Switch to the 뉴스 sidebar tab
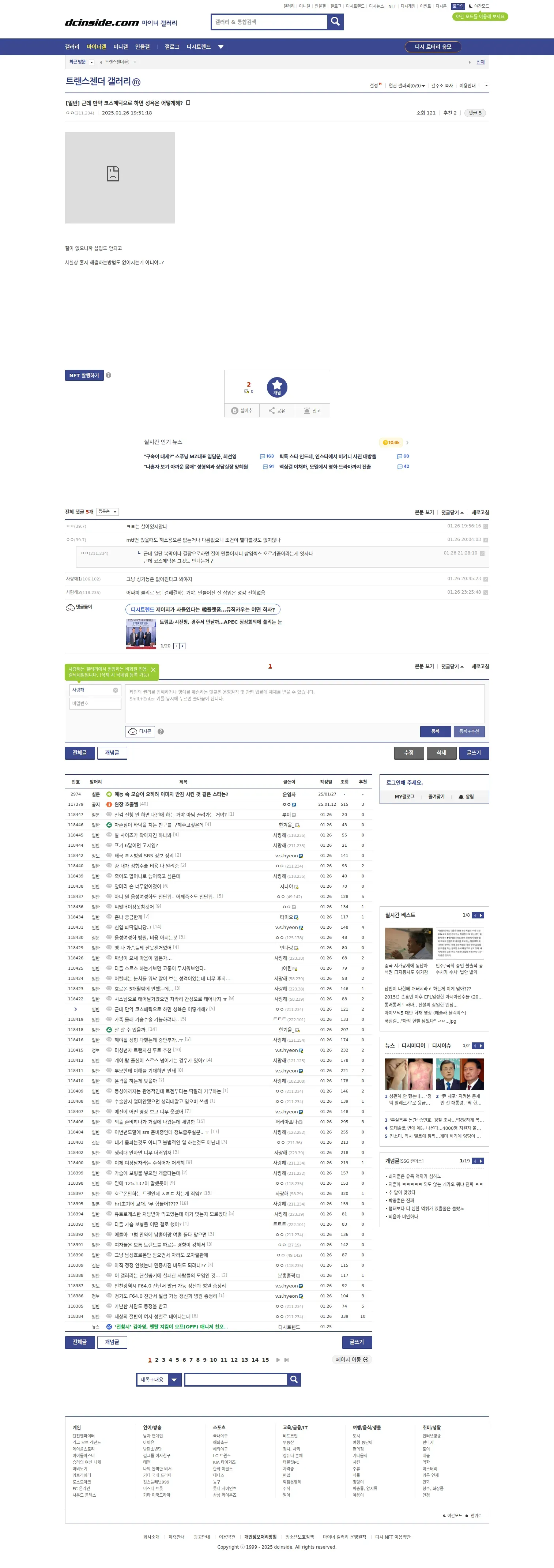 (389, 1046)
